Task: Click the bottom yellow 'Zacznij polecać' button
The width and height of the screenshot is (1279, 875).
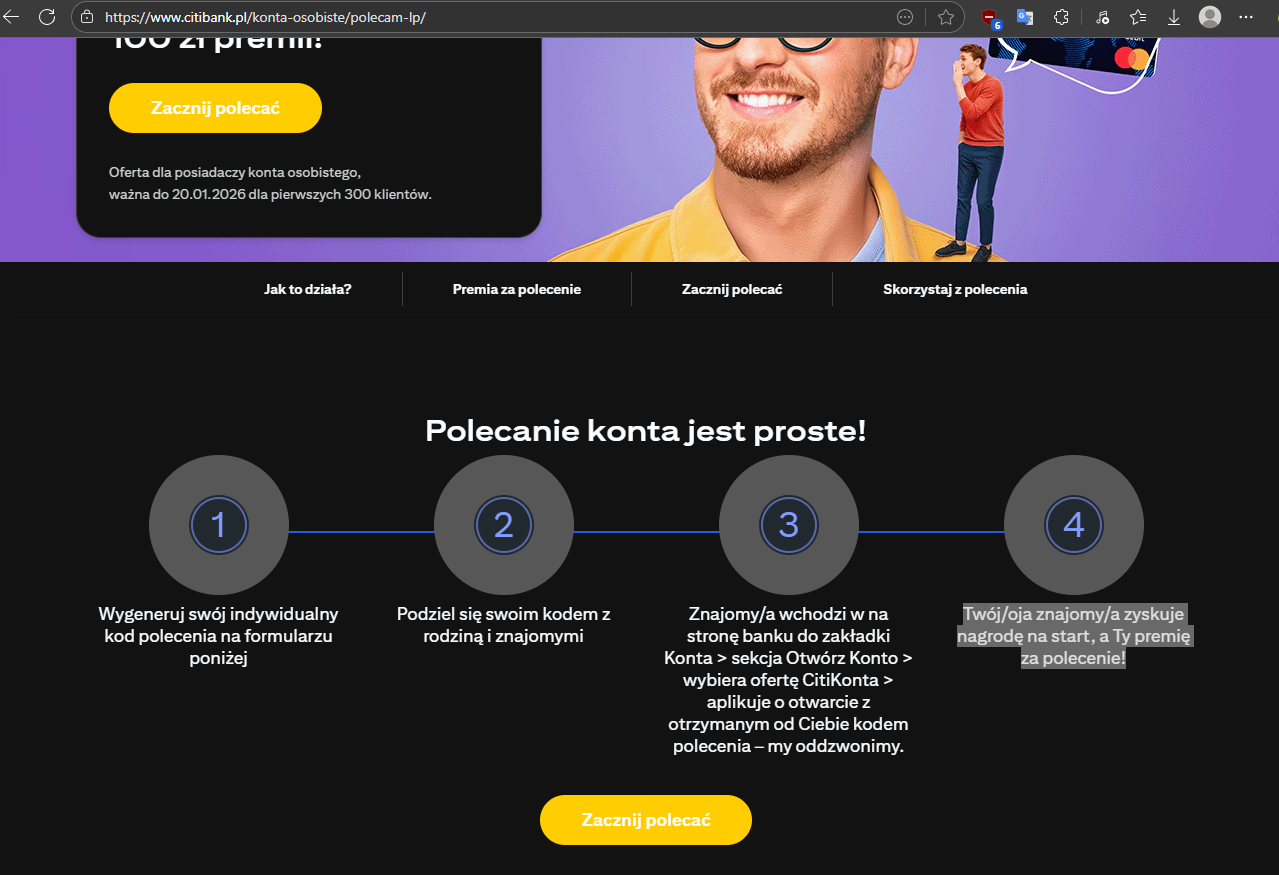Action: pos(646,820)
